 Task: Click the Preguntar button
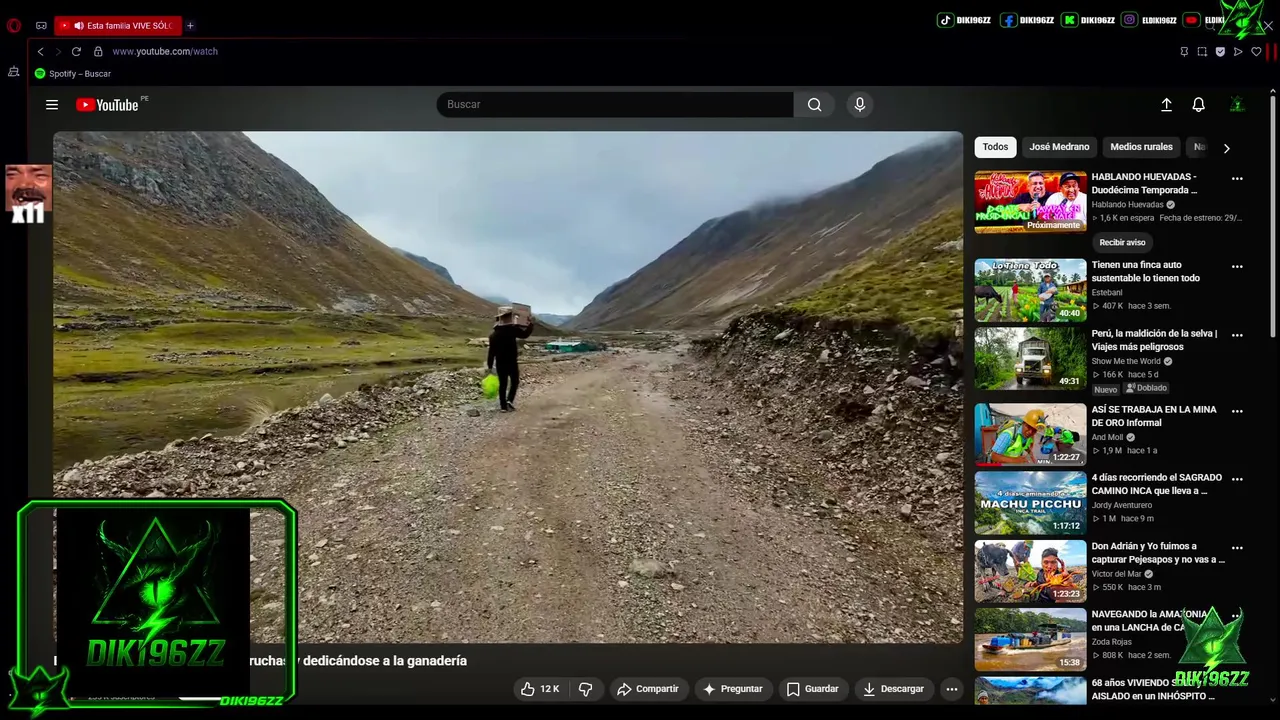click(733, 689)
